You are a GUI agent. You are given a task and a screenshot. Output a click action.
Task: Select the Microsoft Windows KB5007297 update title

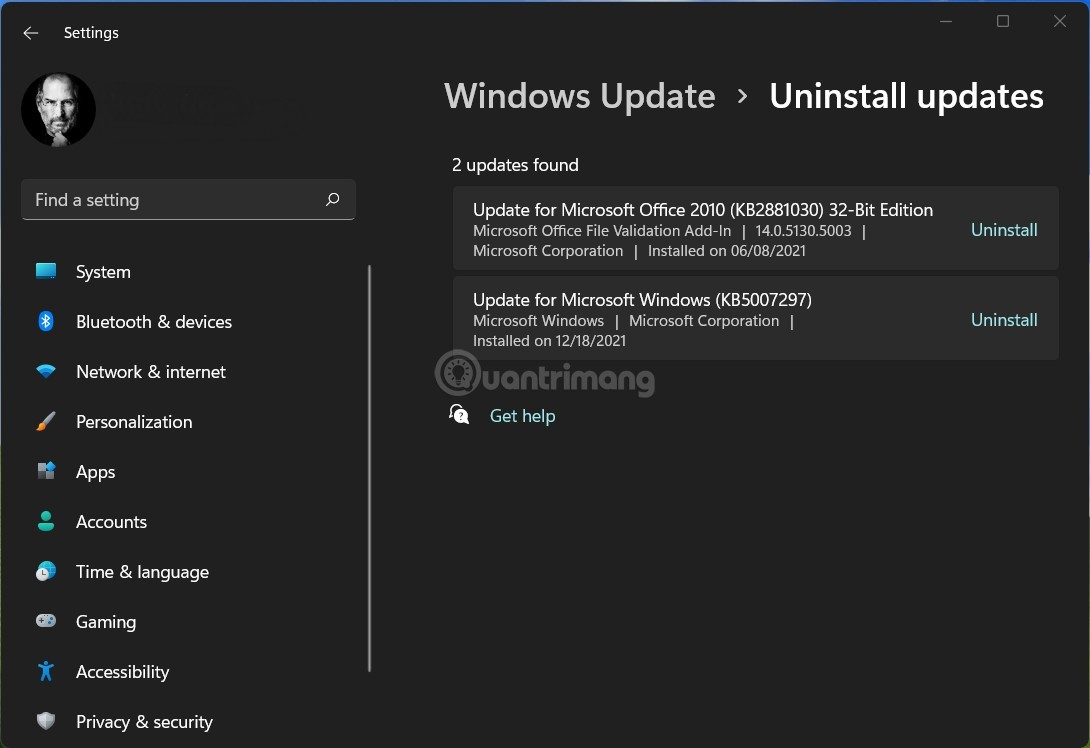pos(642,300)
